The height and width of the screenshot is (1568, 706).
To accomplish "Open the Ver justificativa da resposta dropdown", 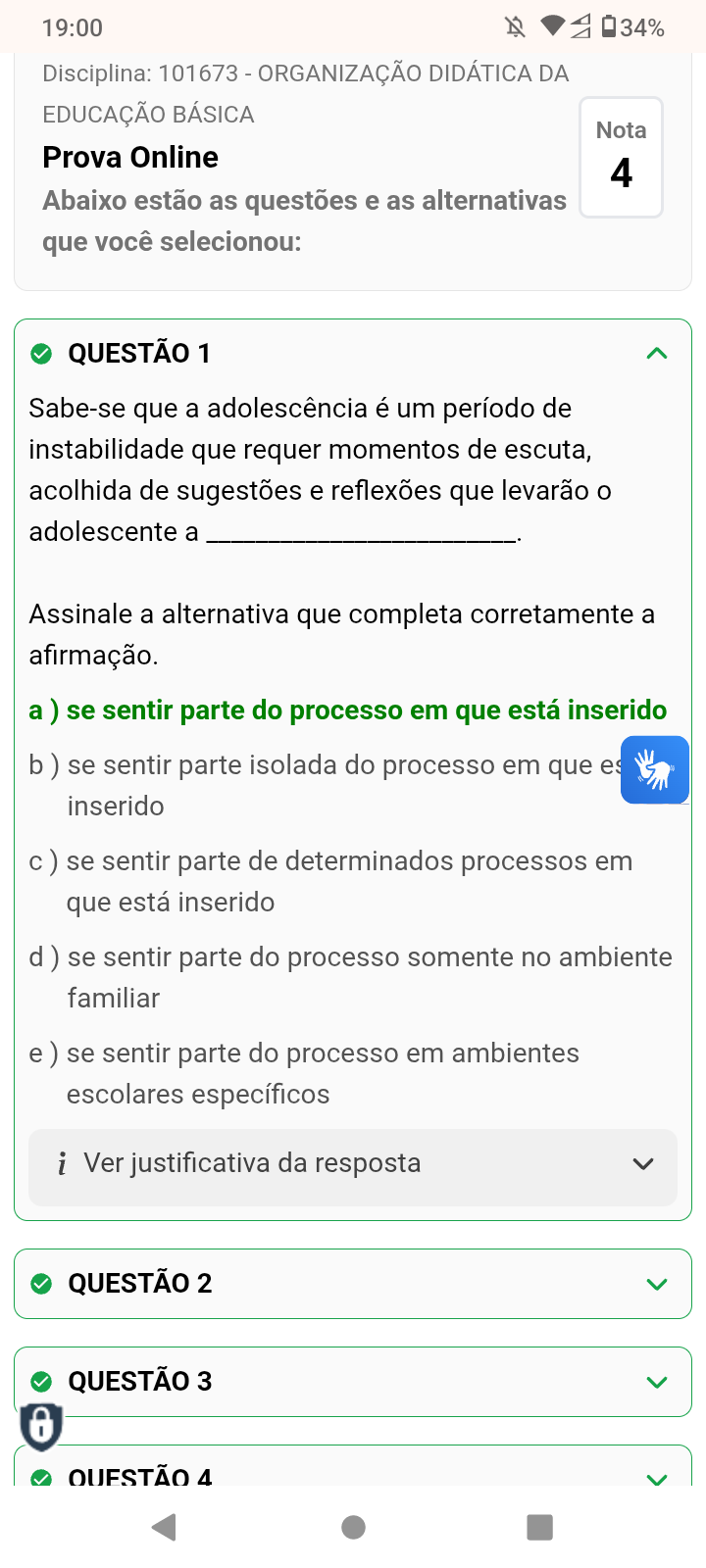I will [x=353, y=1164].
